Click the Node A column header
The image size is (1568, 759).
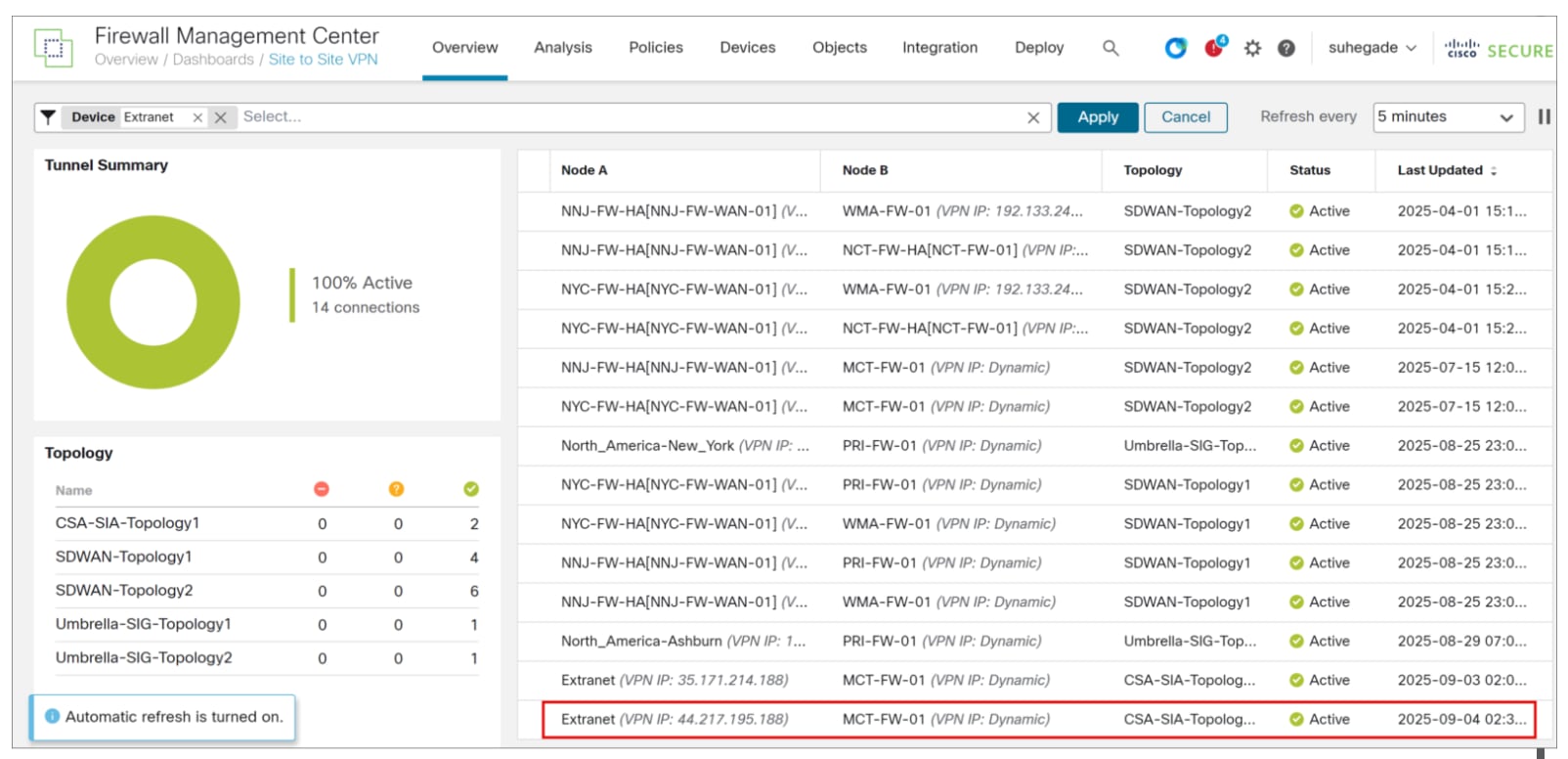pos(585,170)
